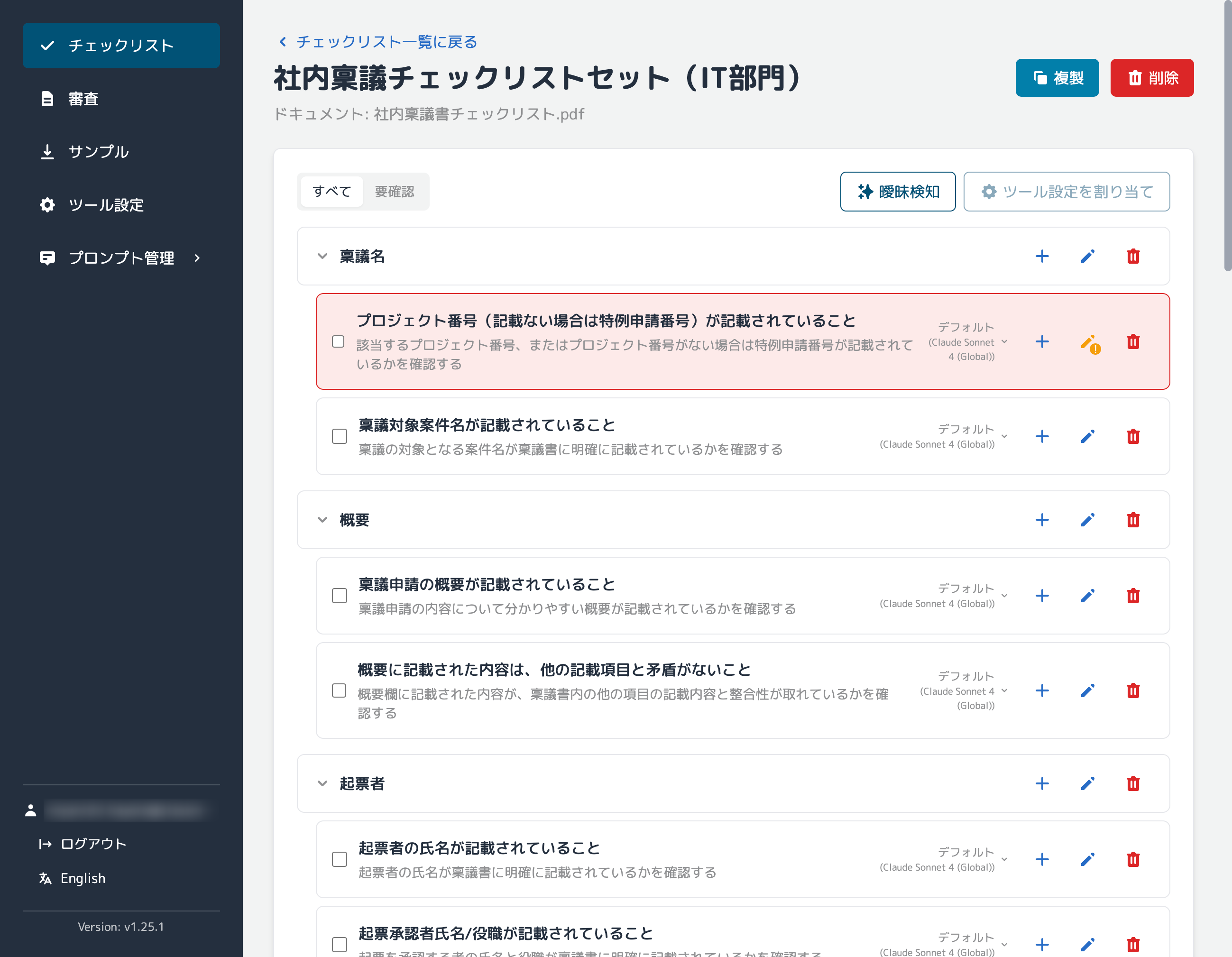Delete the プロジェクト番号 check item
This screenshot has width=1232, height=957.
click(x=1133, y=341)
